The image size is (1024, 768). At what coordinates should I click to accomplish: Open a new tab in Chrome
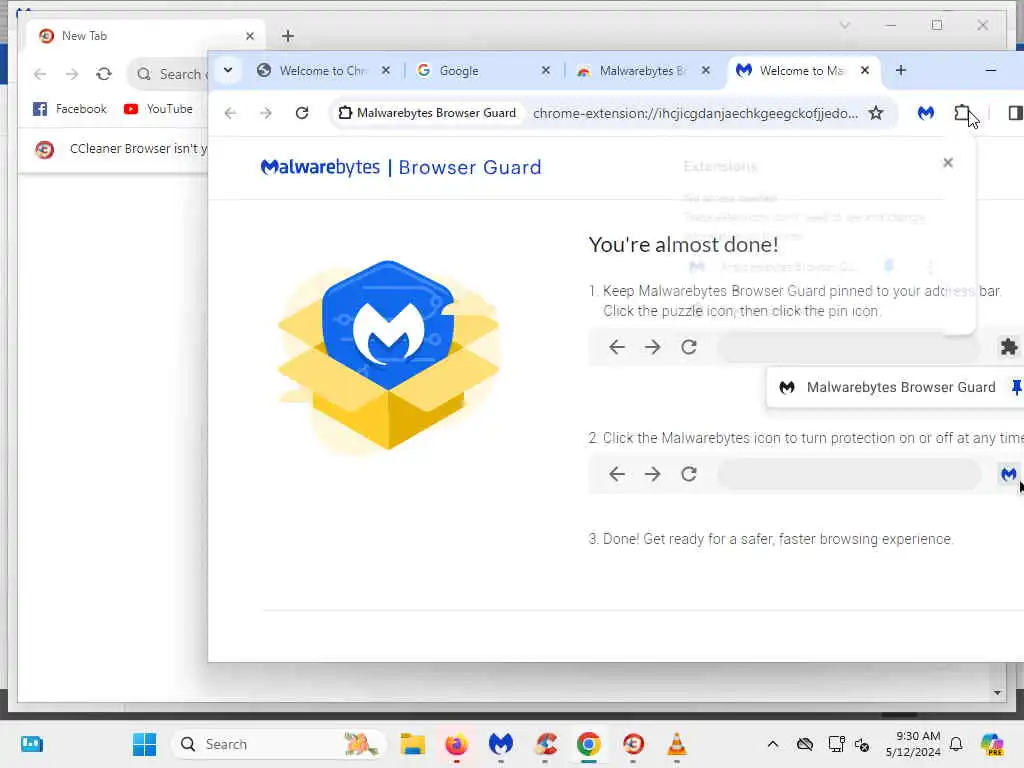(x=901, y=70)
